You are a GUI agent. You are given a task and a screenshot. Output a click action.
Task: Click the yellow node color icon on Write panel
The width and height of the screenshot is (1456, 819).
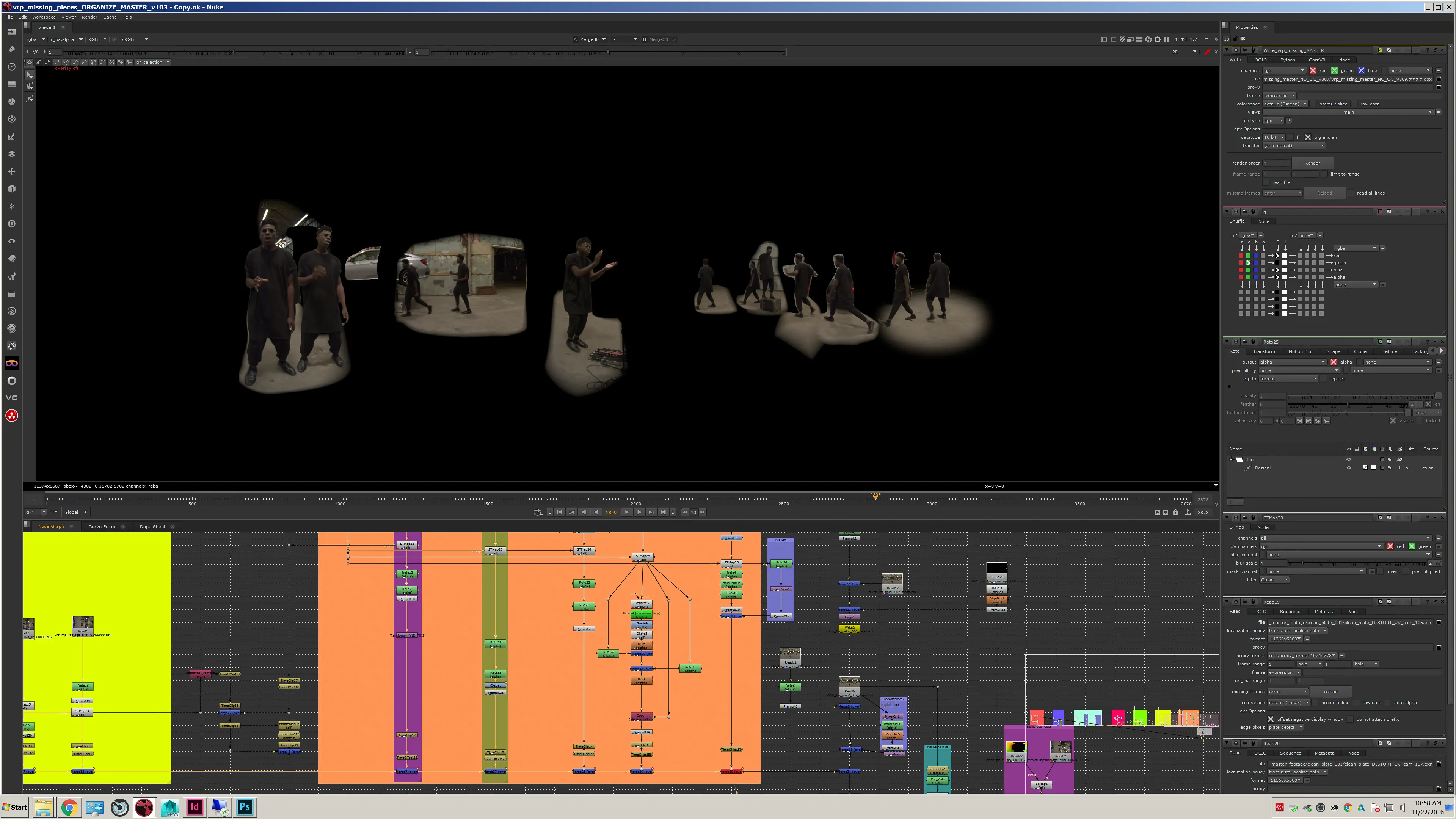coord(1380,50)
